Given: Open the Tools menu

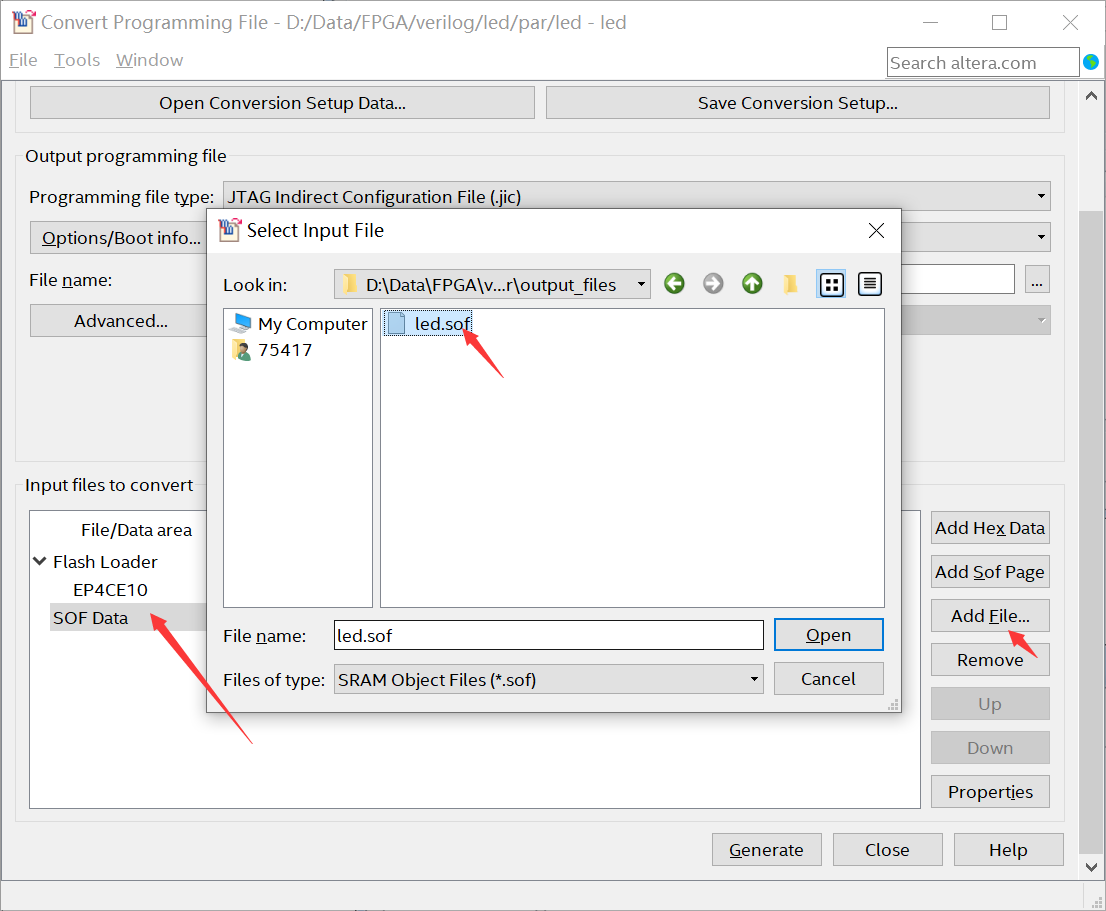Looking at the screenshot, I should (x=77, y=61).
